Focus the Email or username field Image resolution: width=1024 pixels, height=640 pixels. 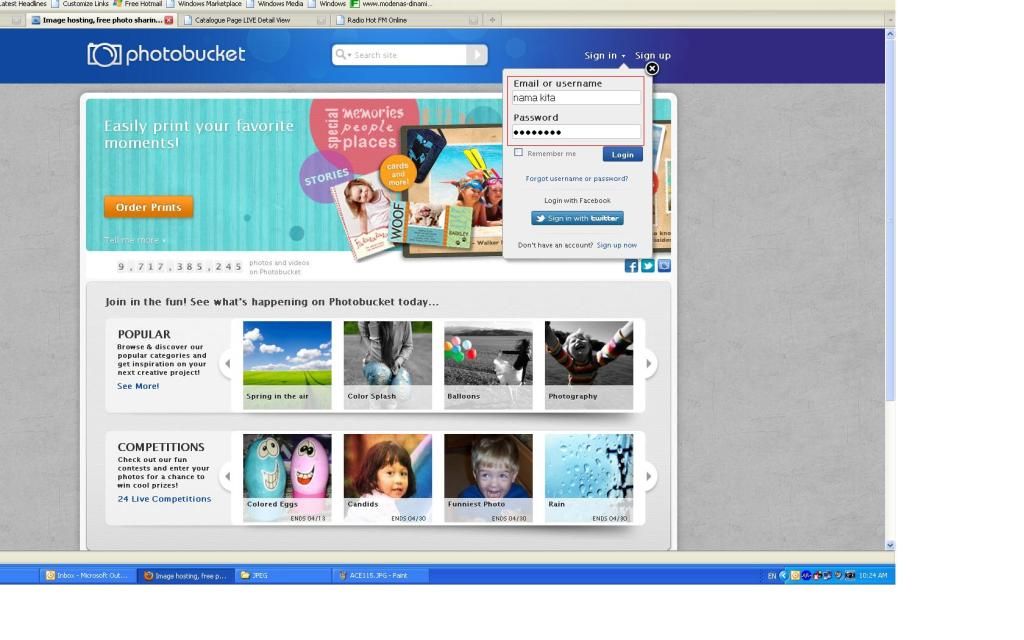pyautogui.click(x=576, y=98)
